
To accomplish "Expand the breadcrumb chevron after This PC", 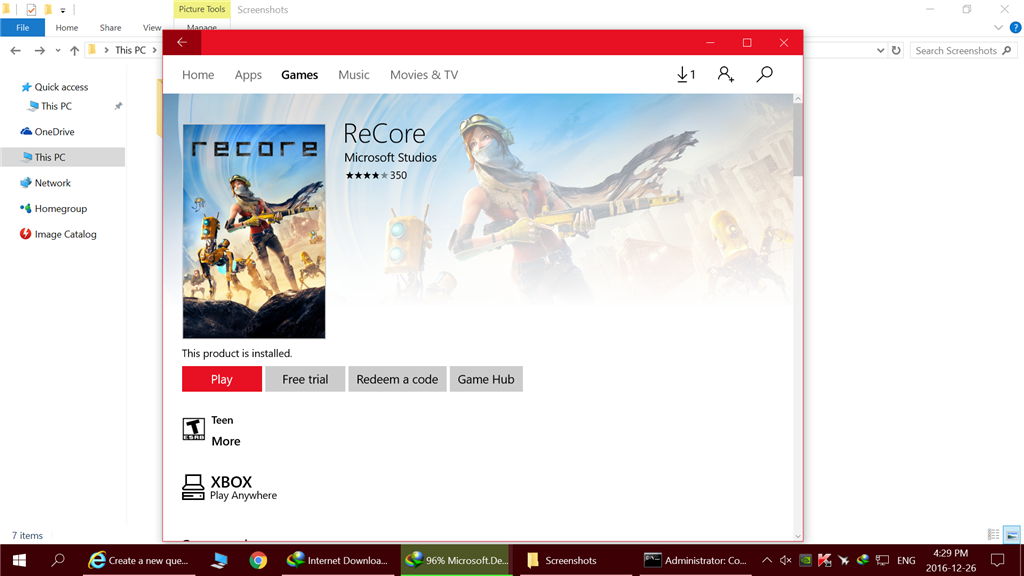I will coord(155,50).
